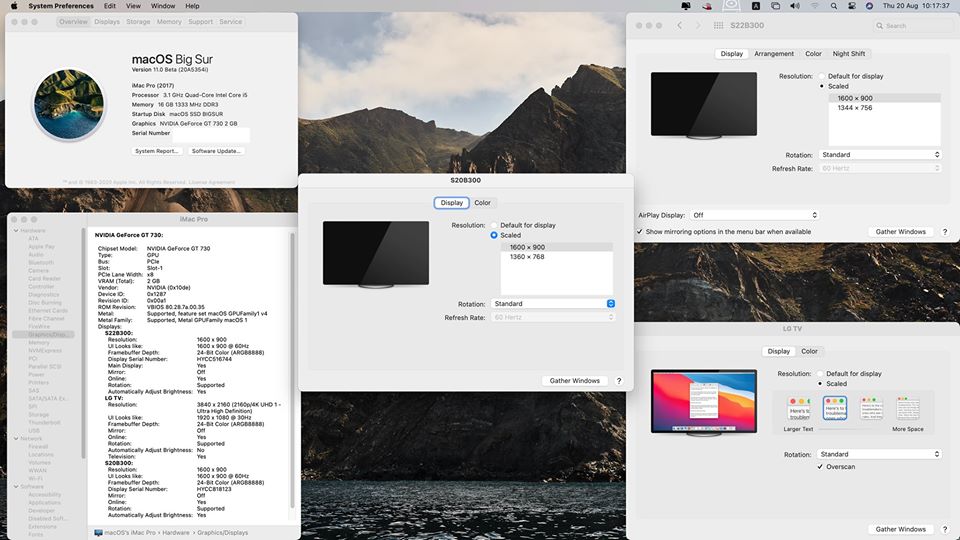The width and height of the screenshot is (960, 540).
Task: Collapse the Software section in System Report sidebar
Action: 16,487
